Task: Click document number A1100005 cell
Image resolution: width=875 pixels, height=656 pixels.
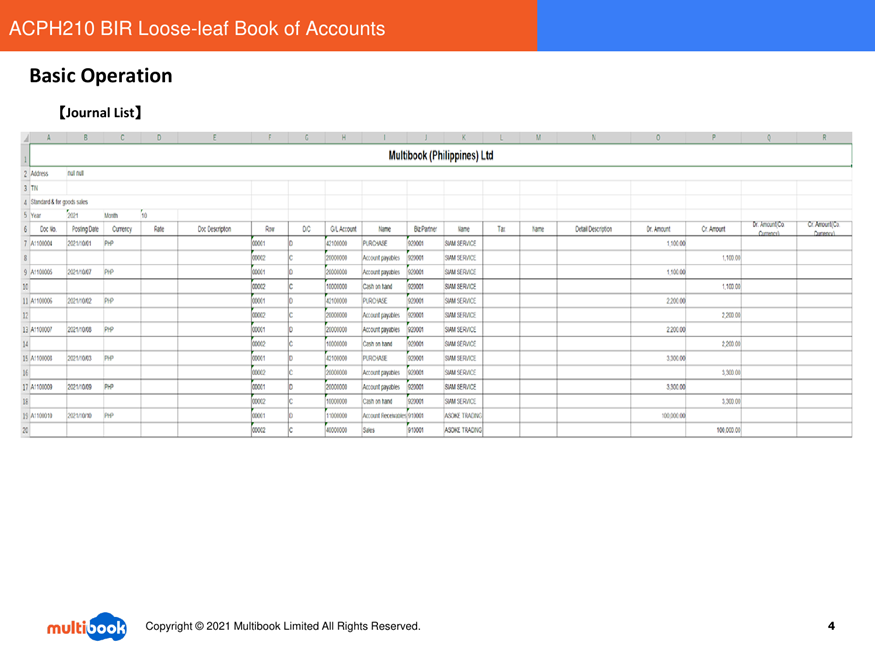Action: pos(48,272)
